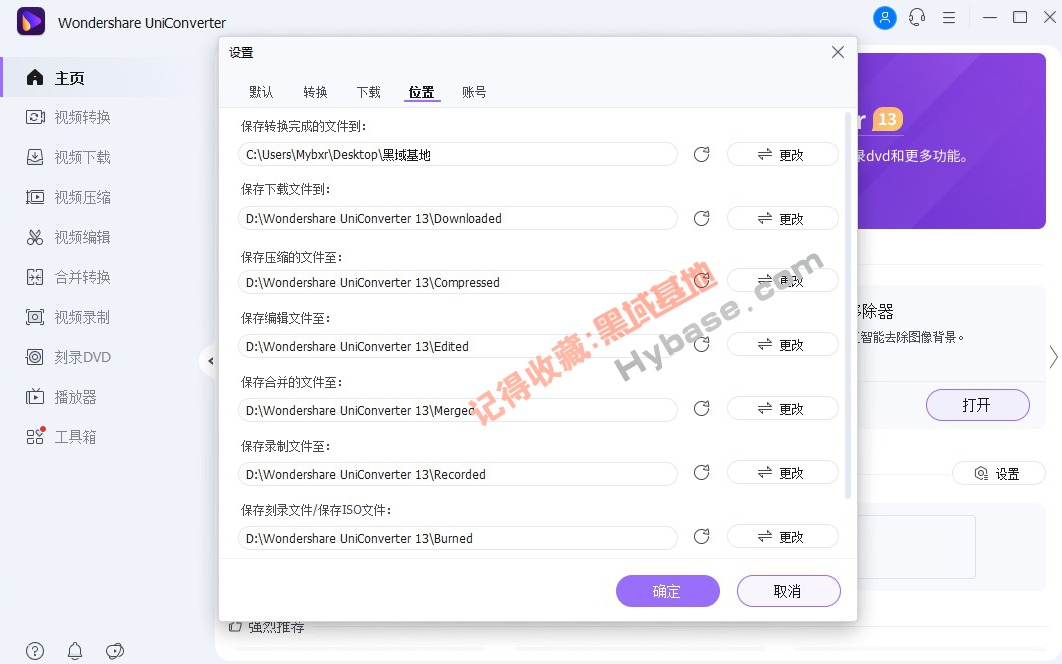
Task: Open 视频编辑 scissors item
Action: pyautogui.click(x=68, y=237)
